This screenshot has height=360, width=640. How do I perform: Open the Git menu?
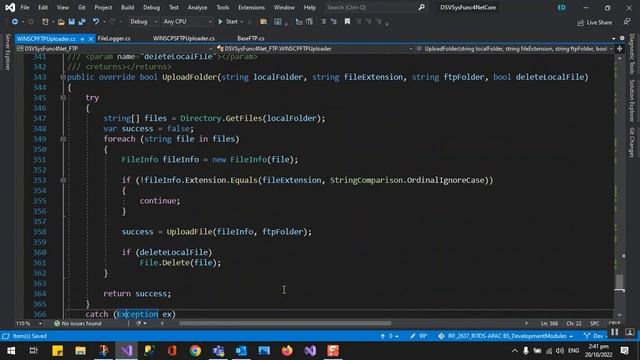(82, 7)
